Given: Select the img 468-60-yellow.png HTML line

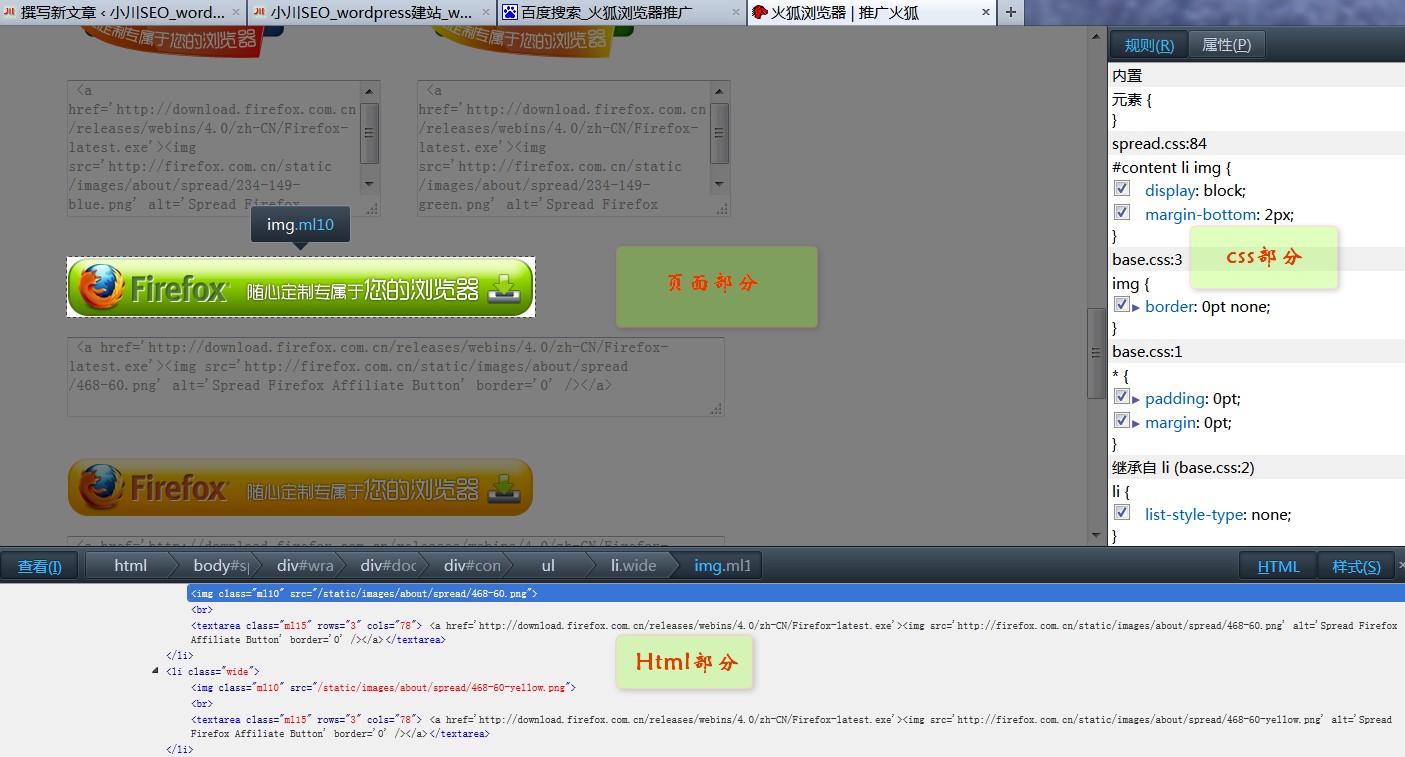Looking at the screenshot, I should (x=383, y=687).
